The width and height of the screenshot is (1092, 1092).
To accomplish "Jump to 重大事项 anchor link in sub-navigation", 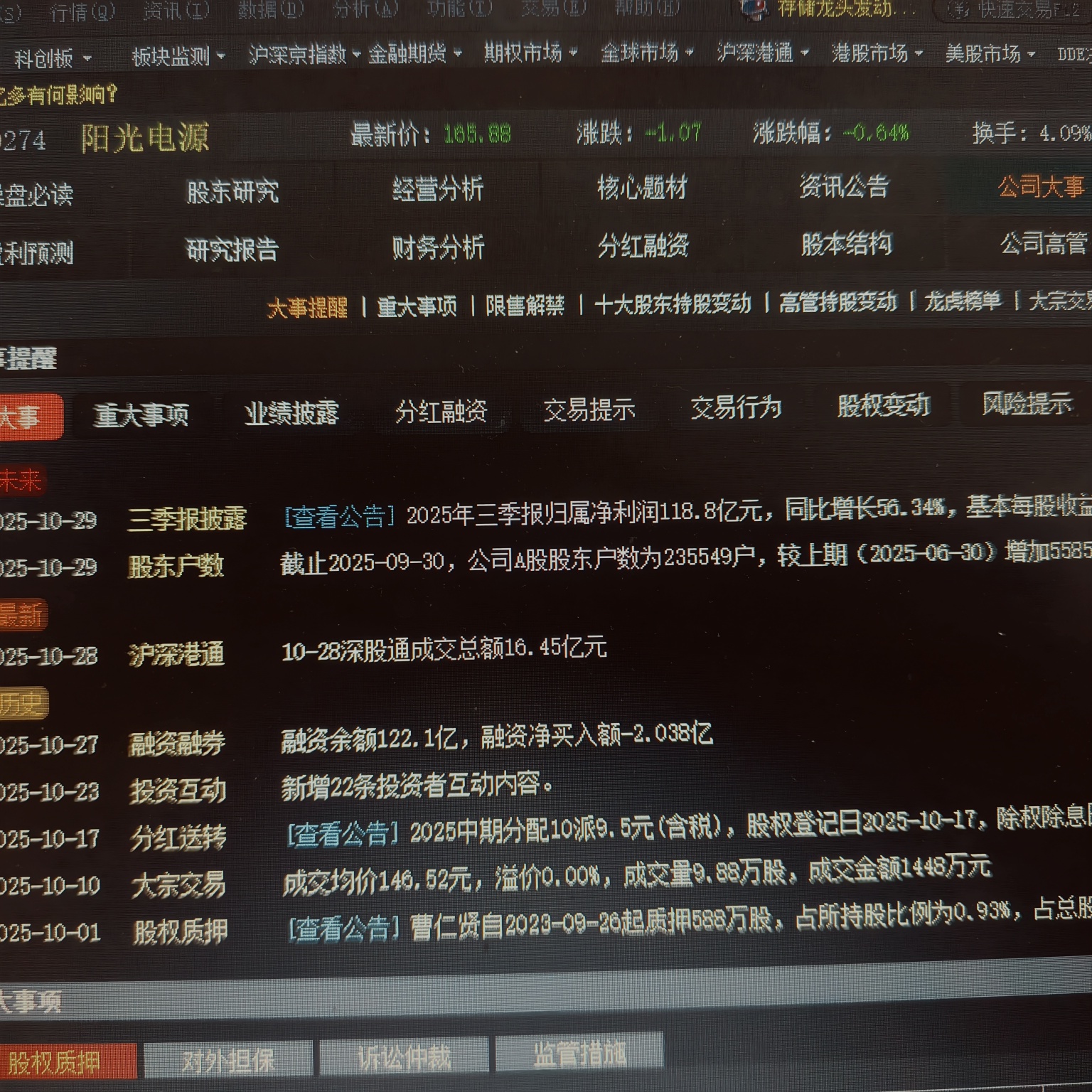I will 417,306.
